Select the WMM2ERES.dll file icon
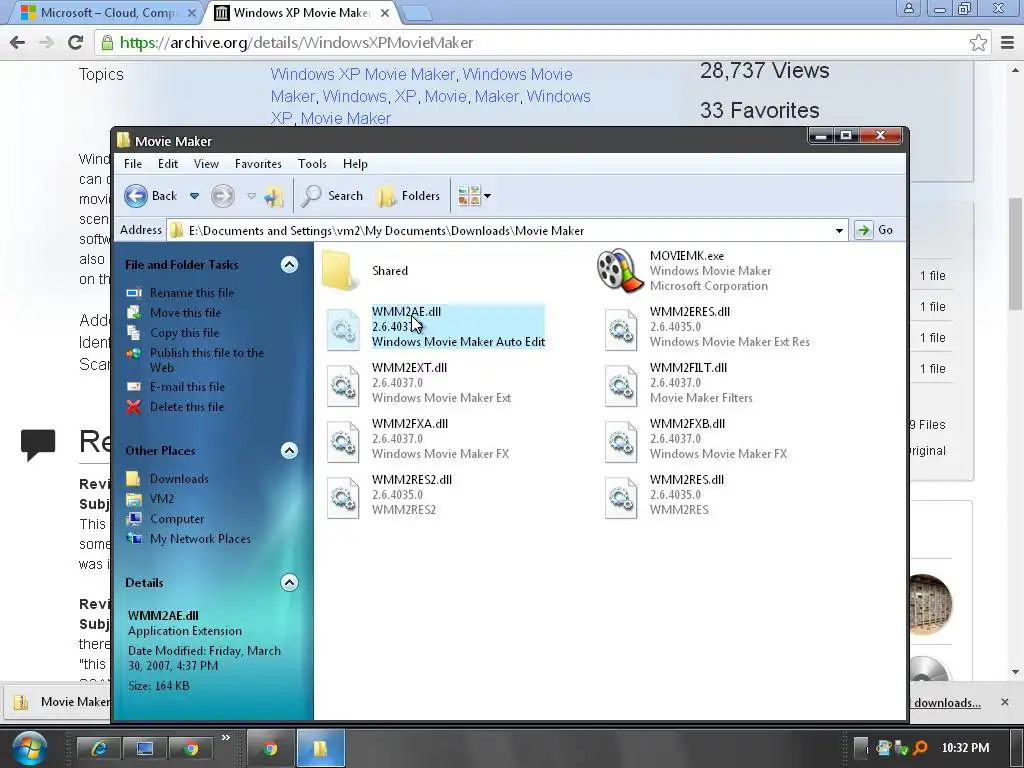The height and width of the screenshot is (768, 1024). (x=620, y=329)
